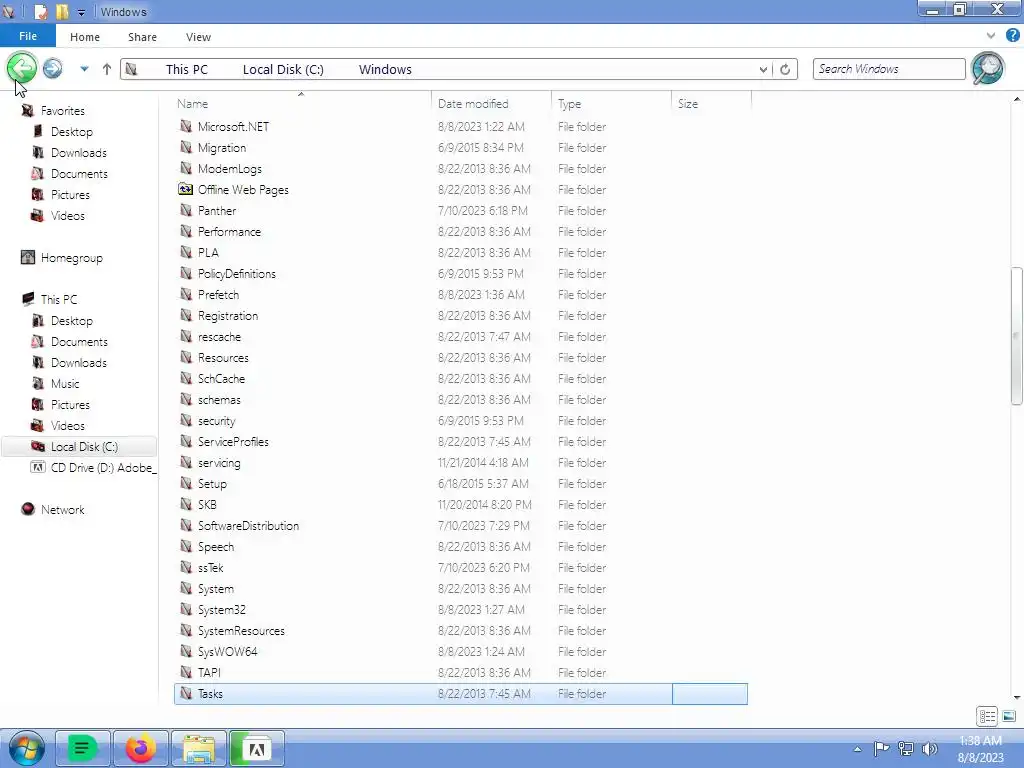
Task: Click Windows breadcrumb in address bar
Action: (x=385, y=69)
